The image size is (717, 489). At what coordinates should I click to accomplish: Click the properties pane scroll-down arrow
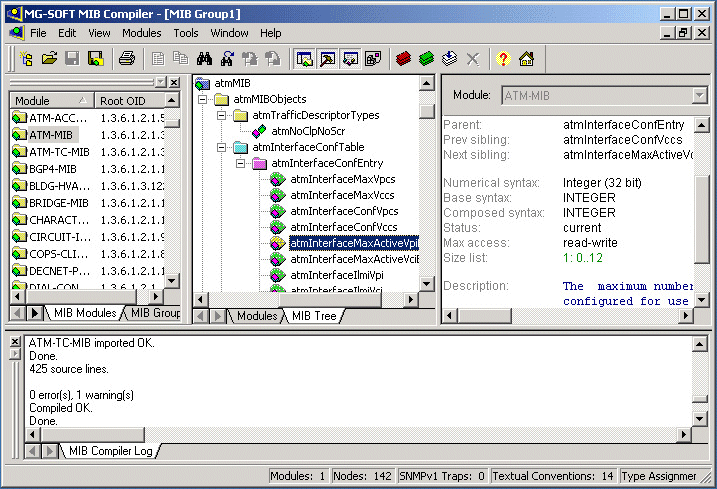click(x=701, y=301)
